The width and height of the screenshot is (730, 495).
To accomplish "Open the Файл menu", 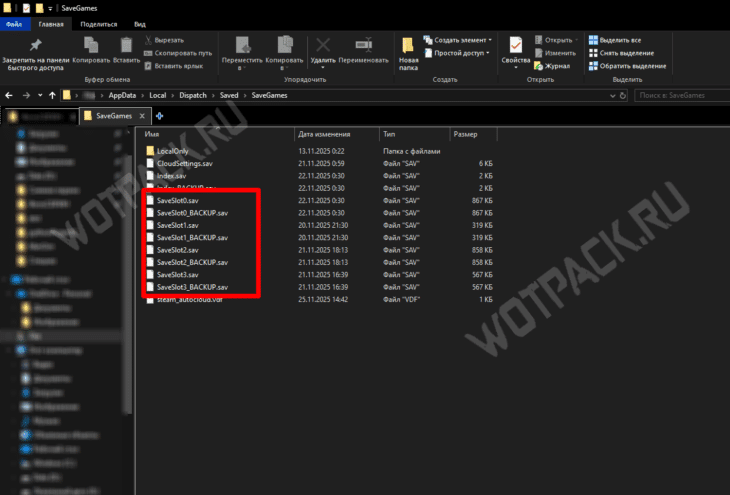I will pyautogui.click(x=15, y=23).
